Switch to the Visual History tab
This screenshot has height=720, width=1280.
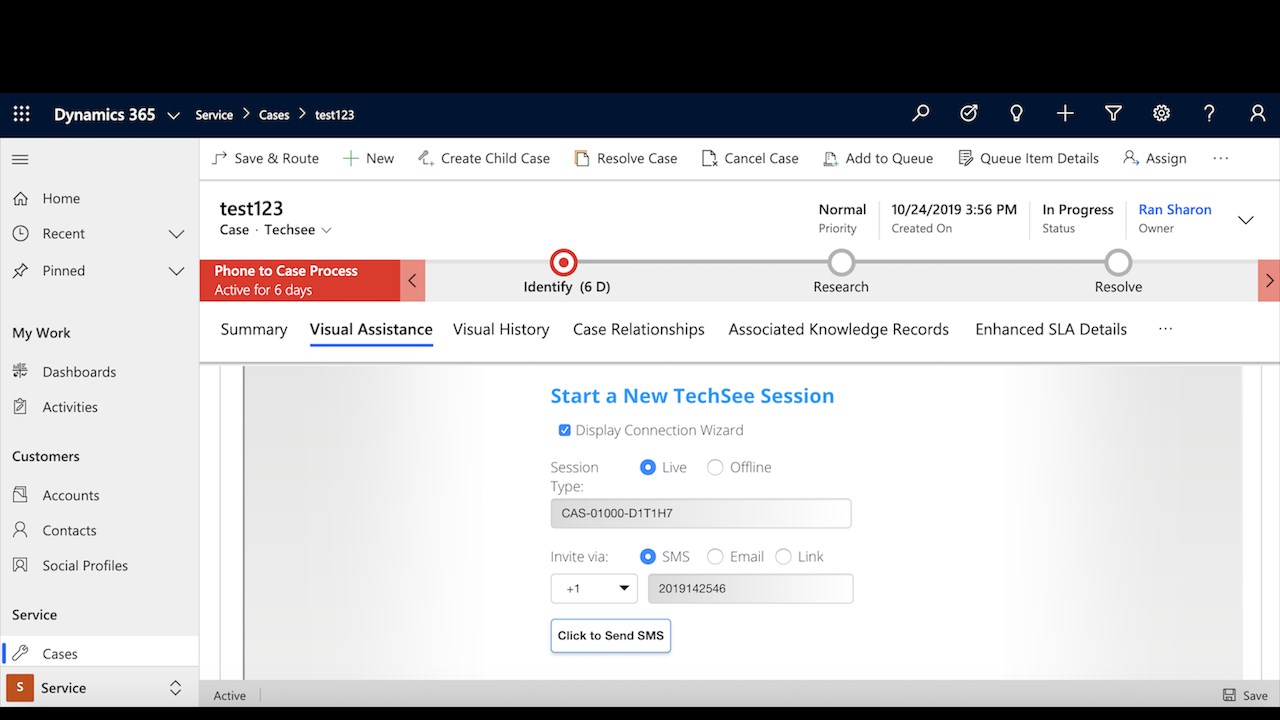501,329
